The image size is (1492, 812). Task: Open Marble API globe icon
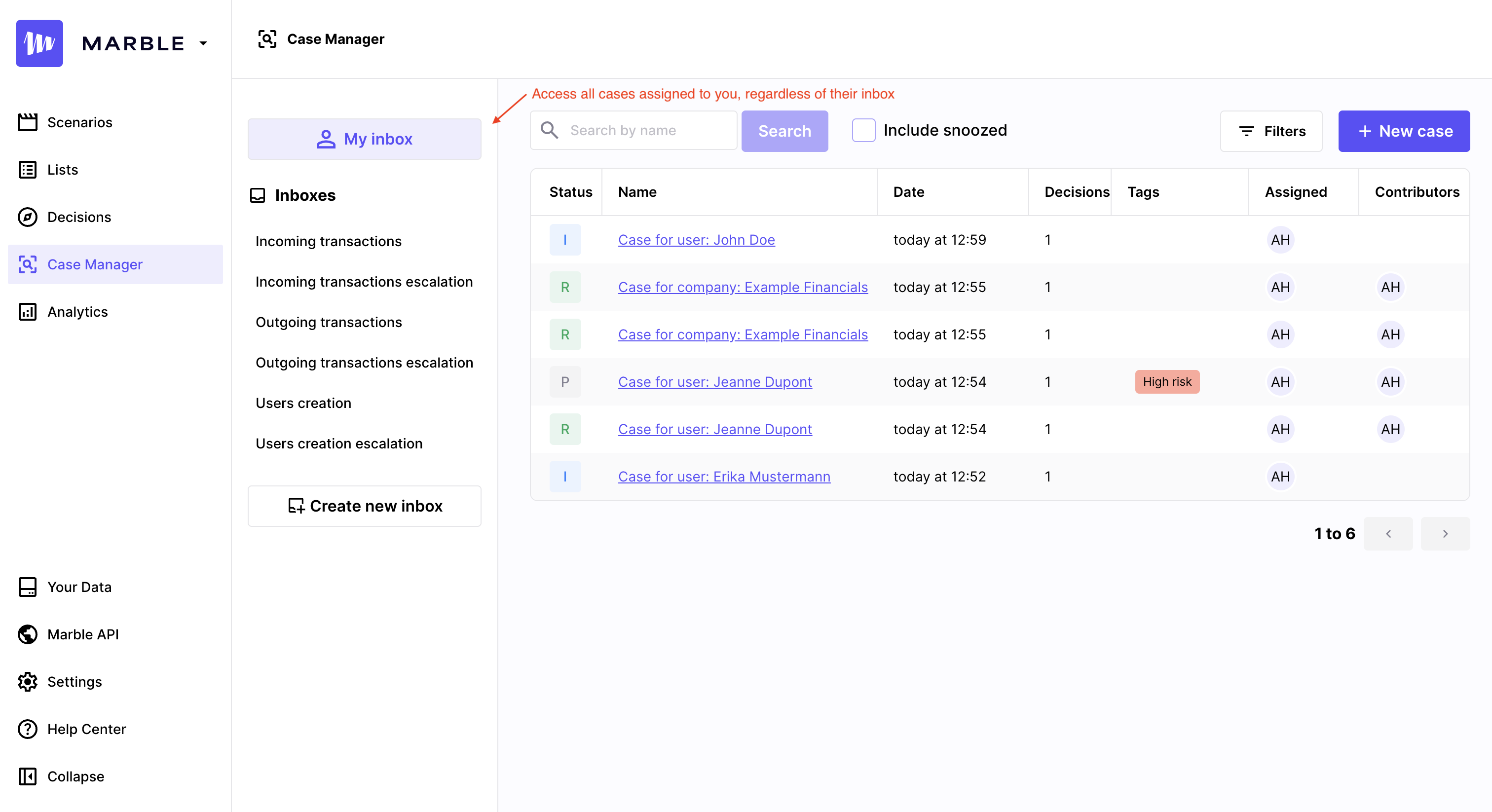[x=27, y=634]
